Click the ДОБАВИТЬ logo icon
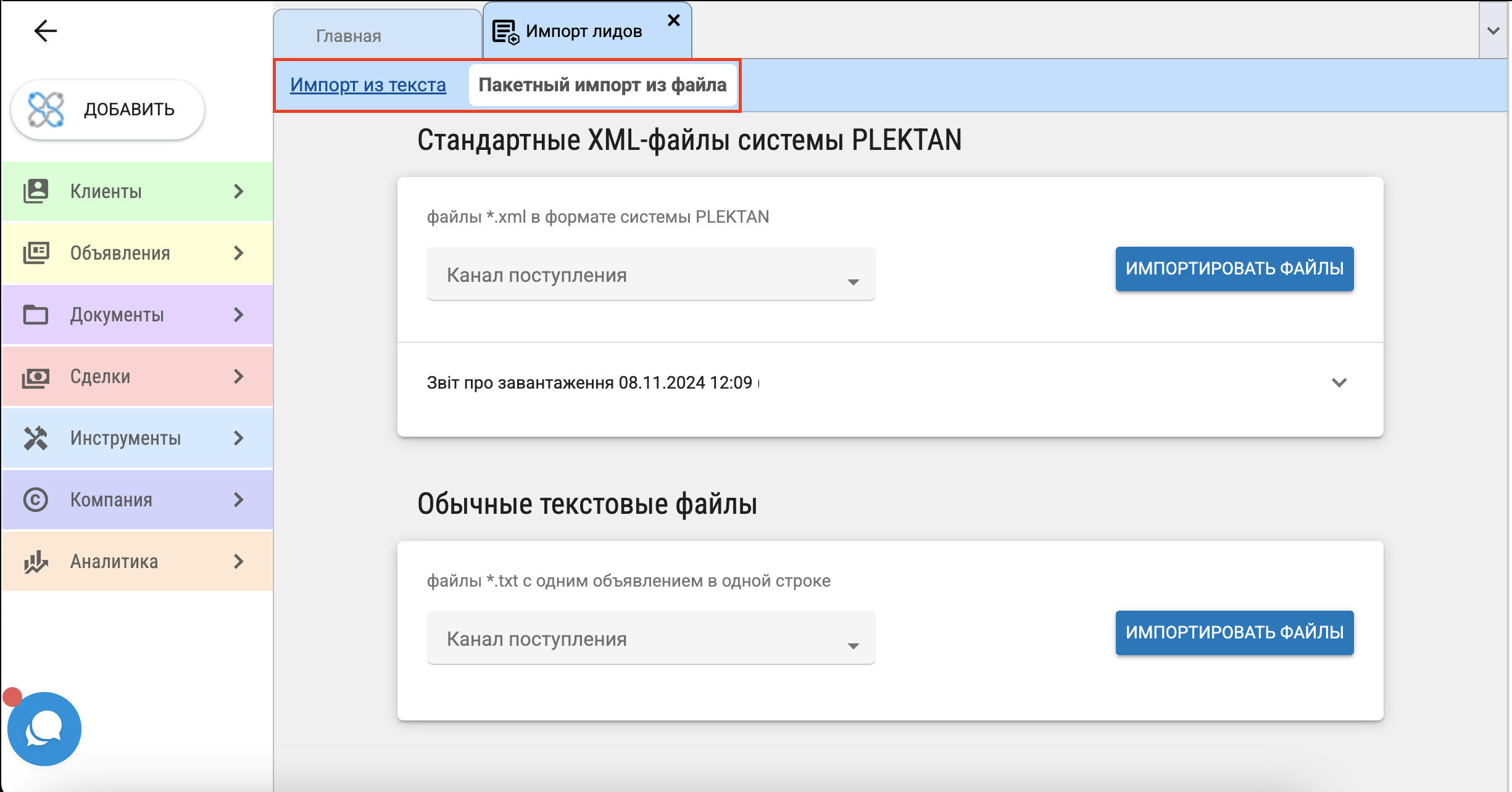The width and height of the screenshot is (1512, 792). pyautogui.click(x=46, y=110)
